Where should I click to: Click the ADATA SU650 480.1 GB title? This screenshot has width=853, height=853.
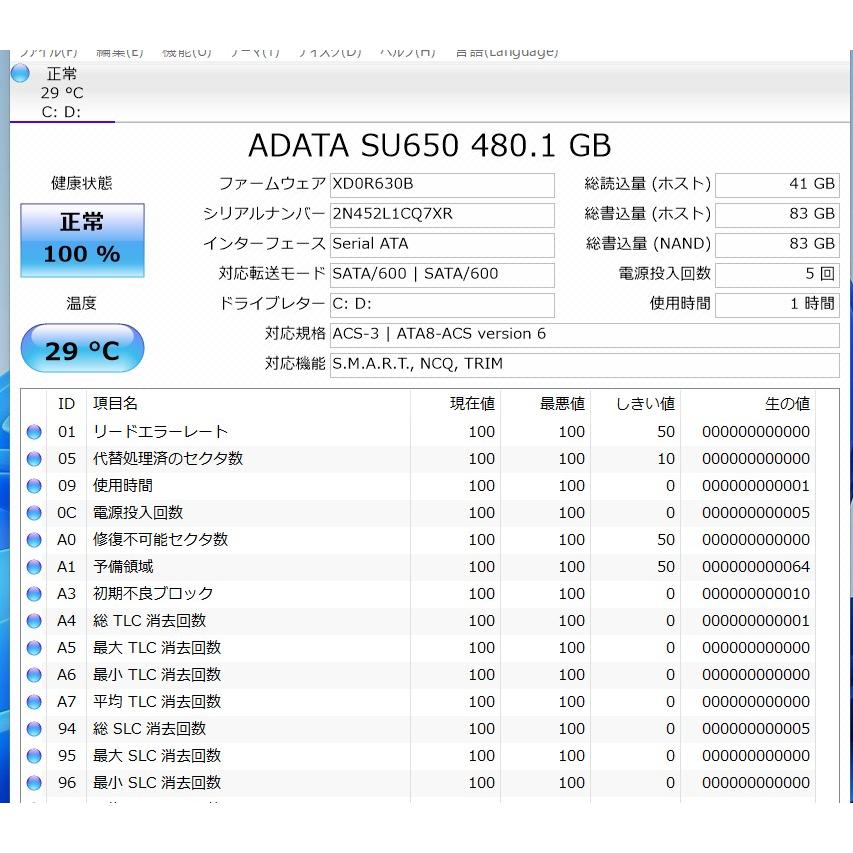point(430,145)
